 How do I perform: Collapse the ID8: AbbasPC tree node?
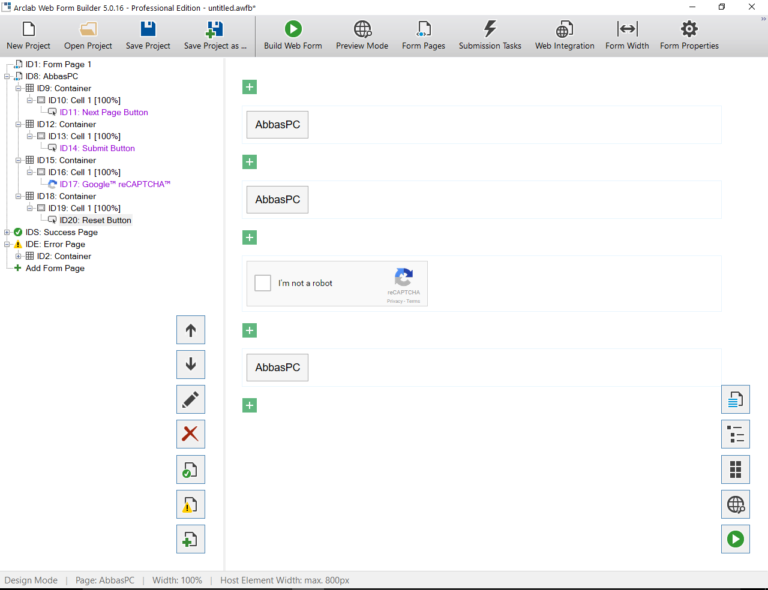point(7,76)
